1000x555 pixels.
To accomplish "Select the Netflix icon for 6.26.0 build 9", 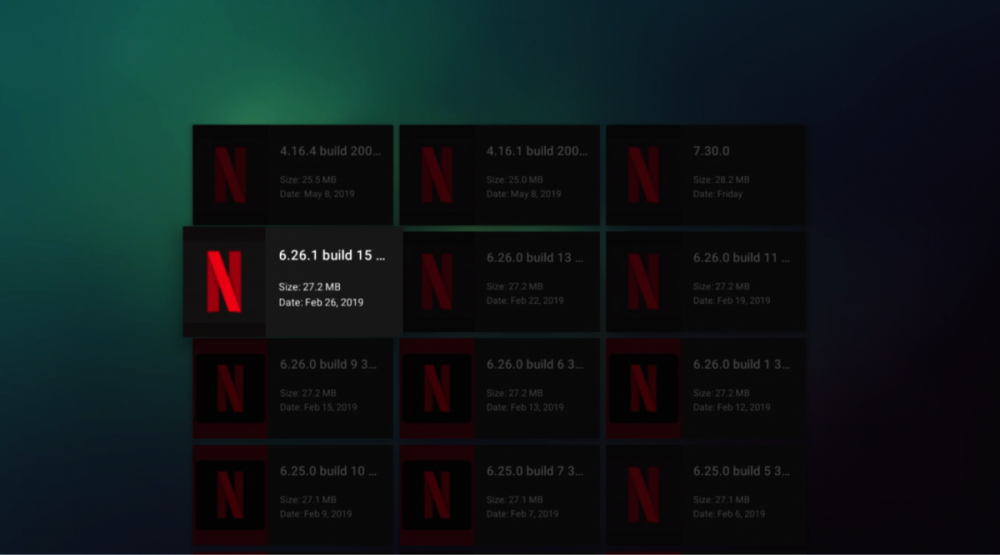I will (x=230, y=388).
